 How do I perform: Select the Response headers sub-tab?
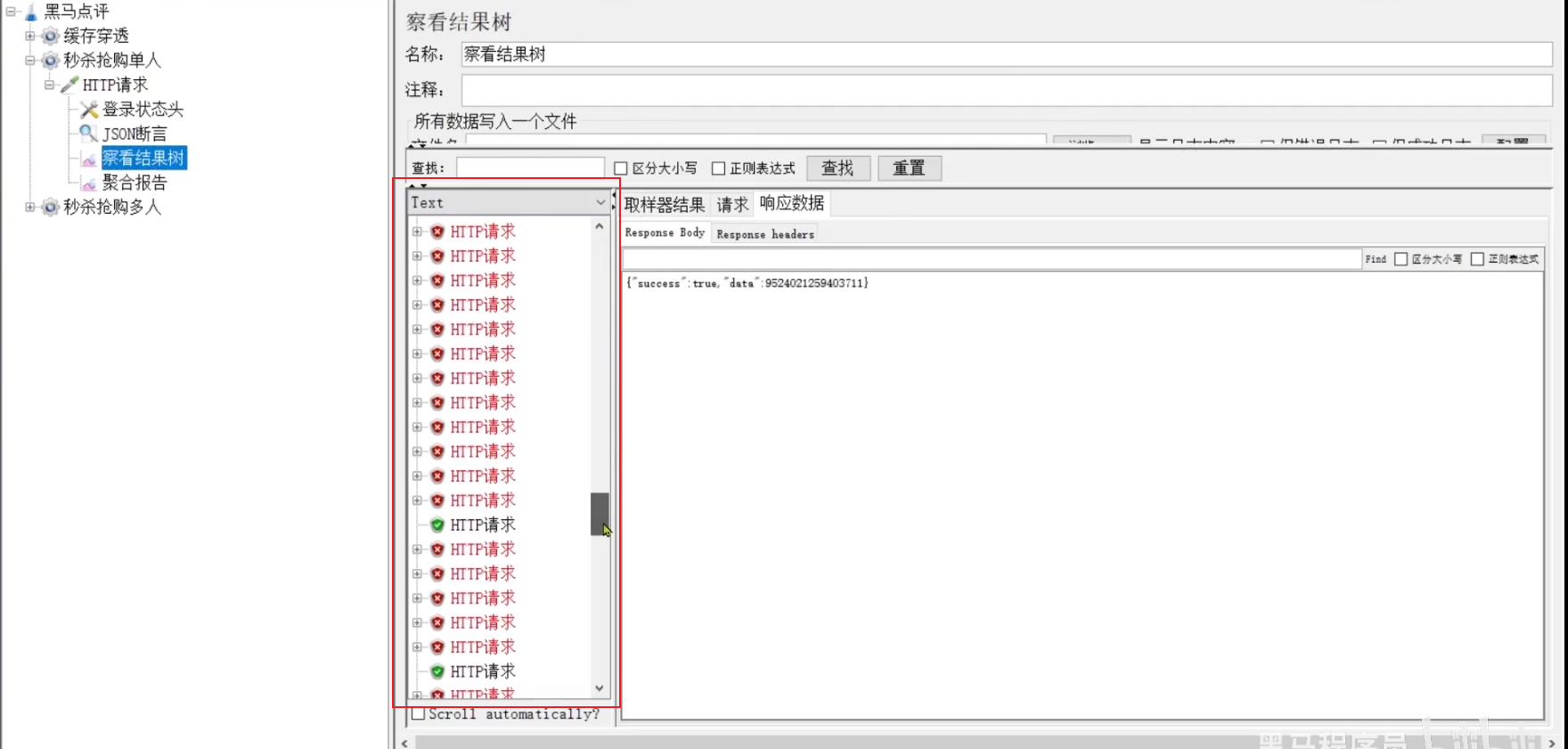[x=765, y=234]
